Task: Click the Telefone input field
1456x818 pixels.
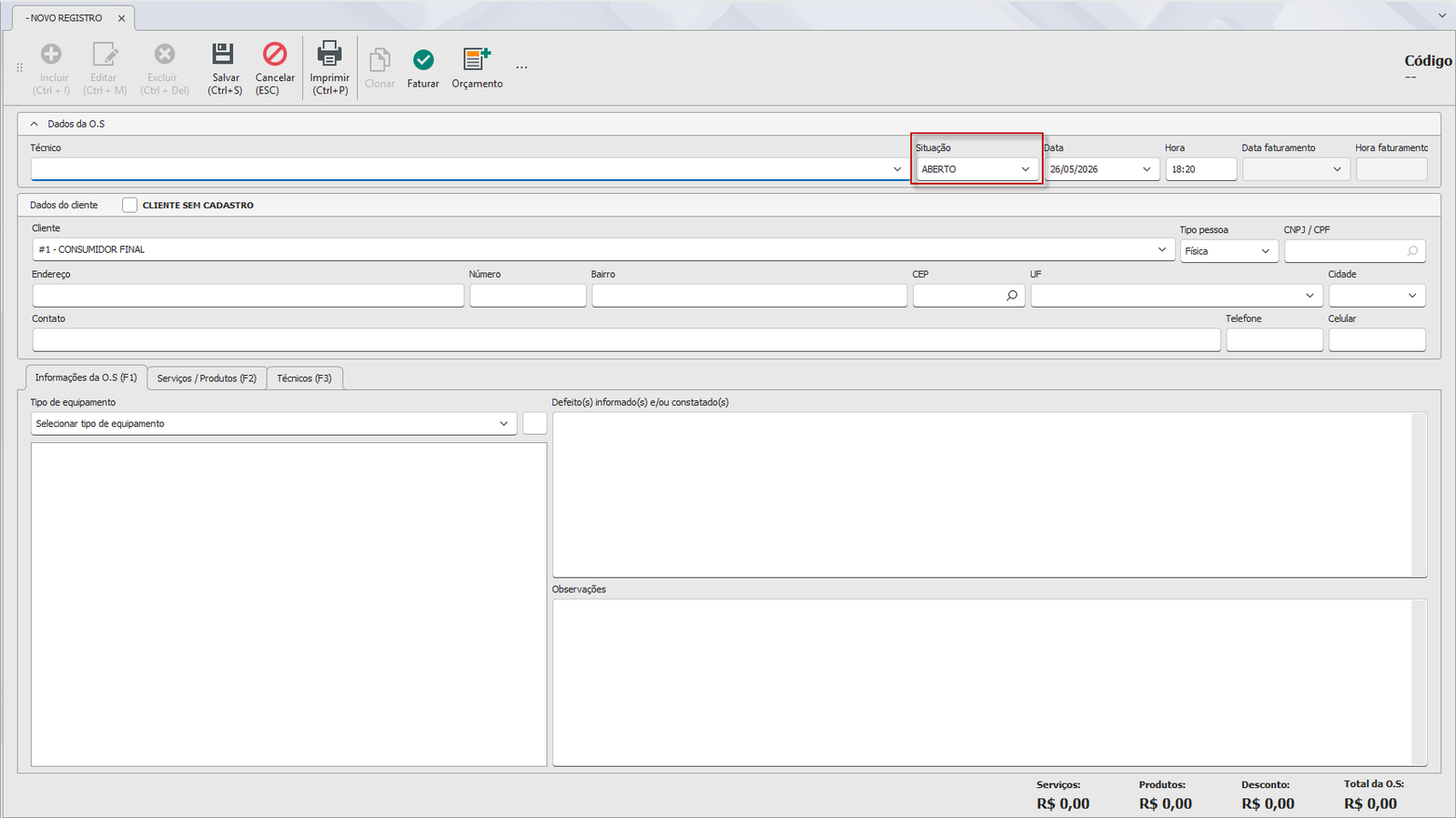Action: tap(1275, 340)
